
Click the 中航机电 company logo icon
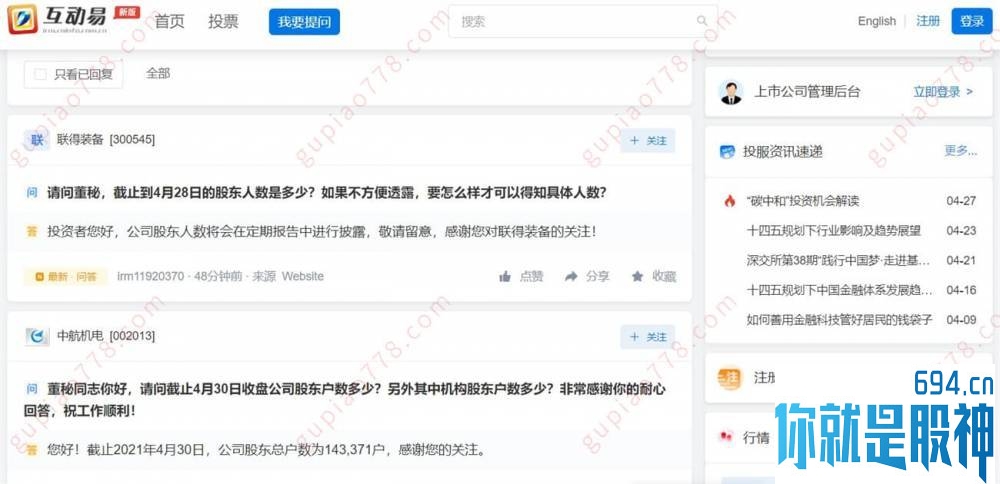(x=37, y=335)
